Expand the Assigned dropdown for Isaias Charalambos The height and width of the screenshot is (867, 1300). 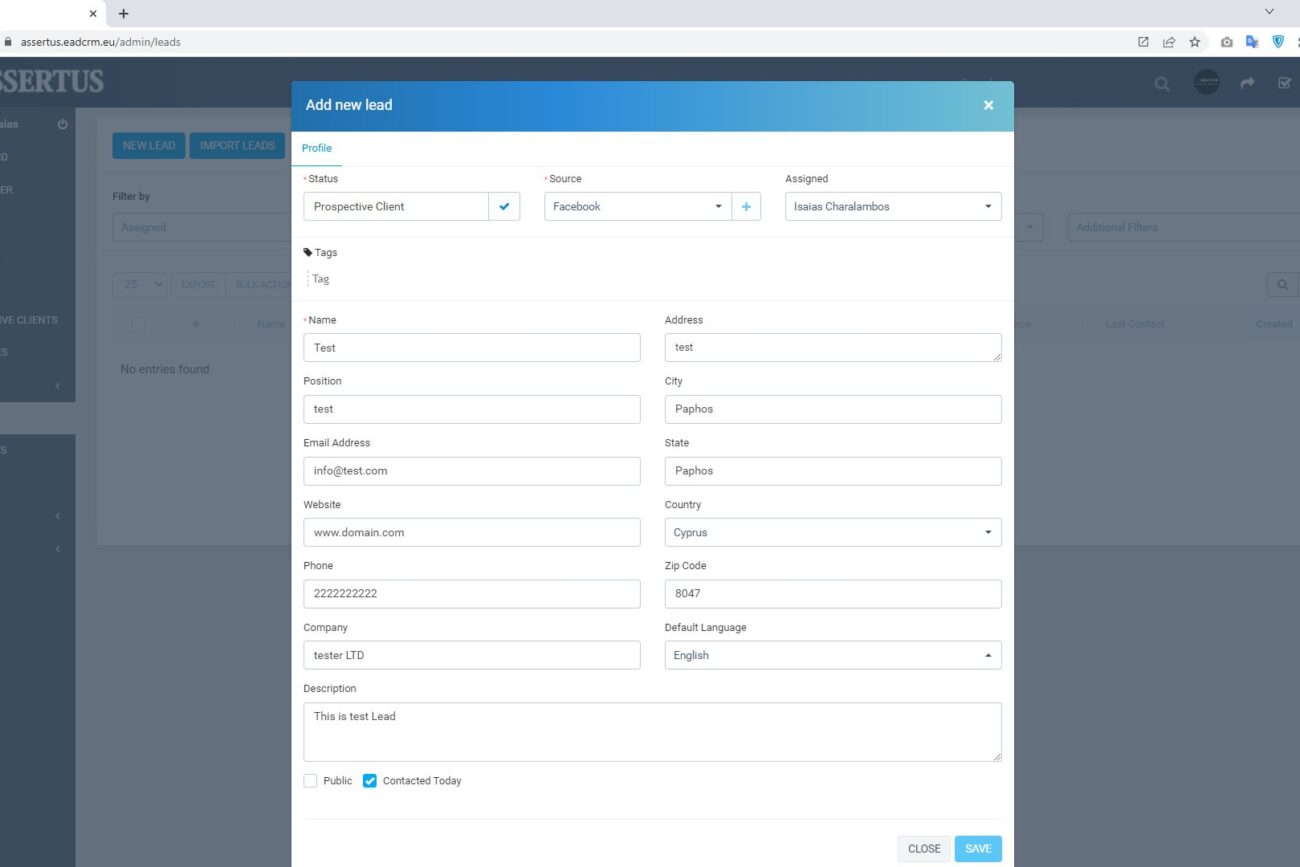[892, 207]
